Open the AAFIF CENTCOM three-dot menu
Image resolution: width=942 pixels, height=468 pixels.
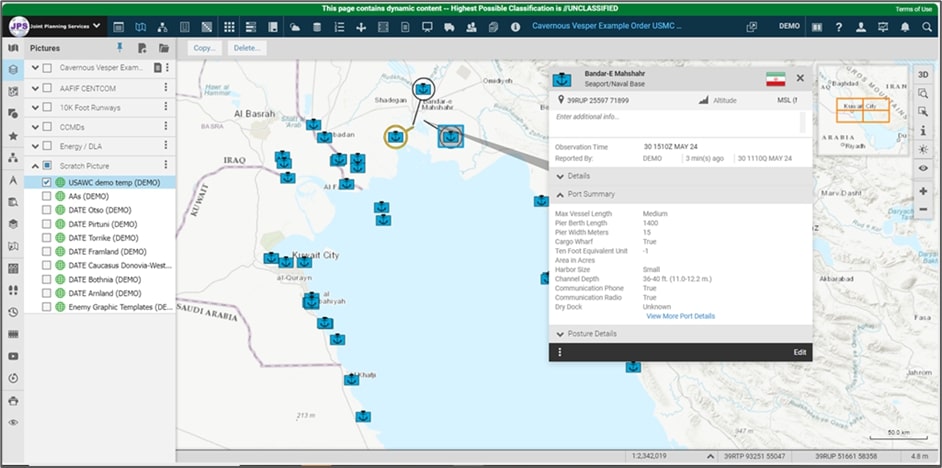tap(166, 88)
